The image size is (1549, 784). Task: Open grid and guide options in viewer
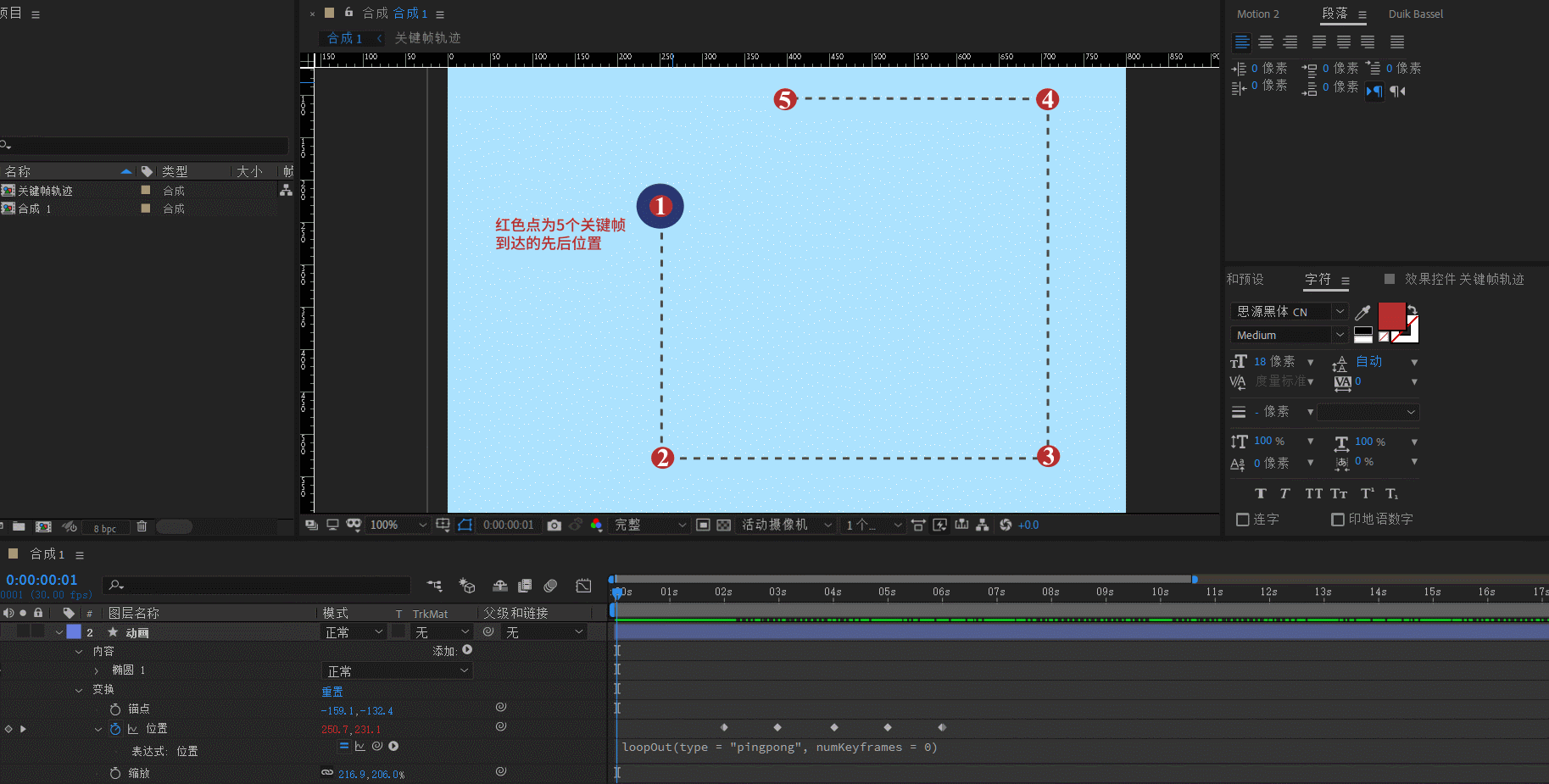[x=443, y=525]
